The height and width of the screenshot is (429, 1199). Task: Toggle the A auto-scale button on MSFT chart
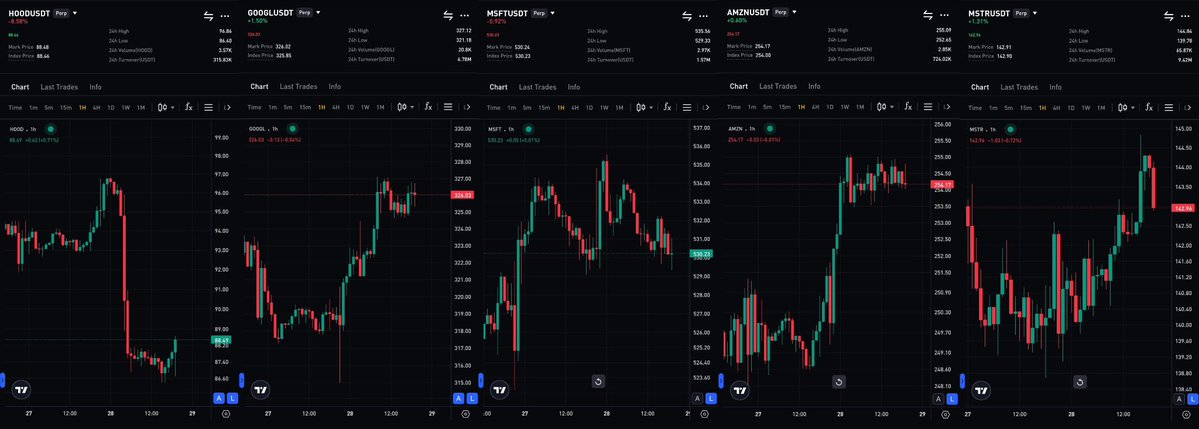click(697, 398)
